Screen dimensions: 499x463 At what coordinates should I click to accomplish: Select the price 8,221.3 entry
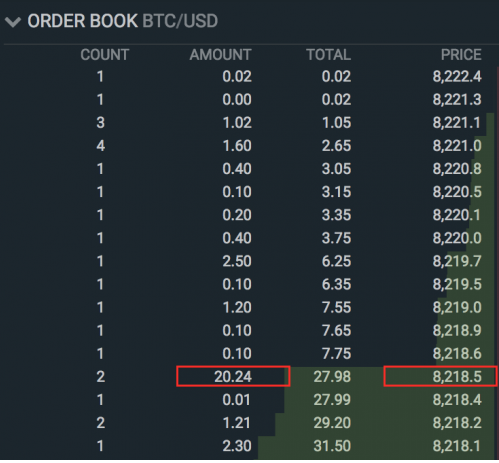[457, 100]
